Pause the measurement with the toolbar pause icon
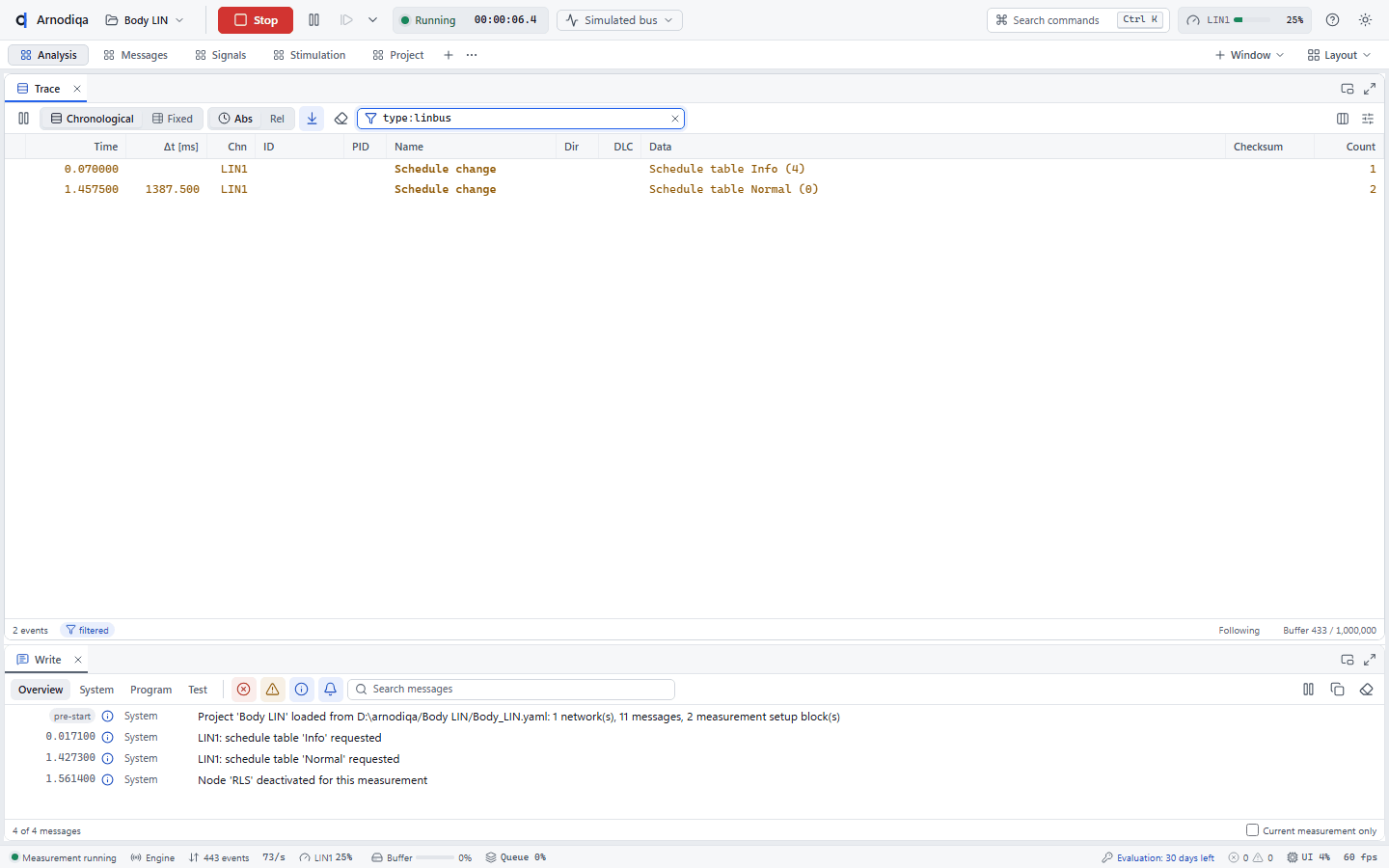 [x=313, y=20]
